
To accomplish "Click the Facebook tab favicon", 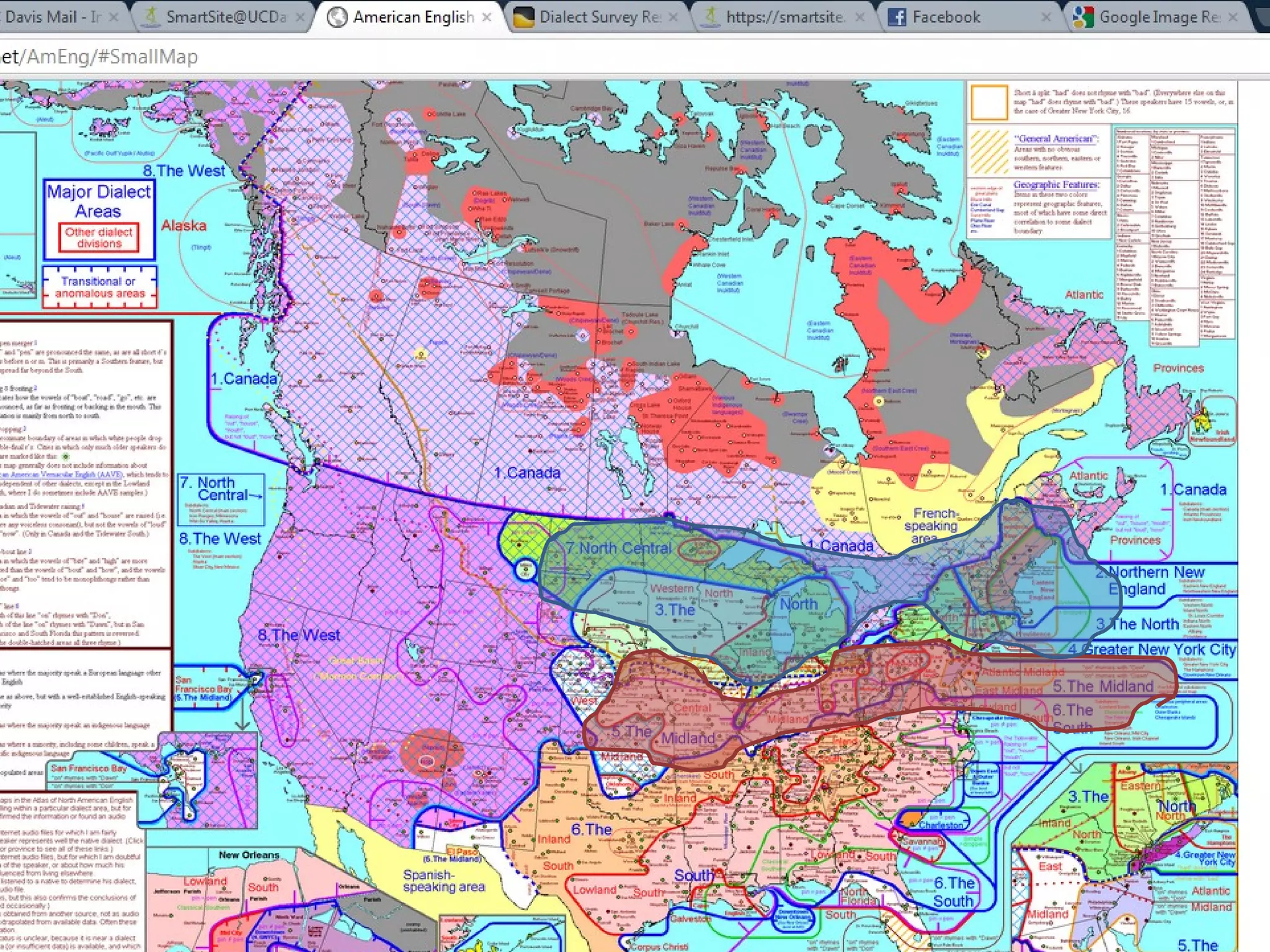I will click(897, 17).
